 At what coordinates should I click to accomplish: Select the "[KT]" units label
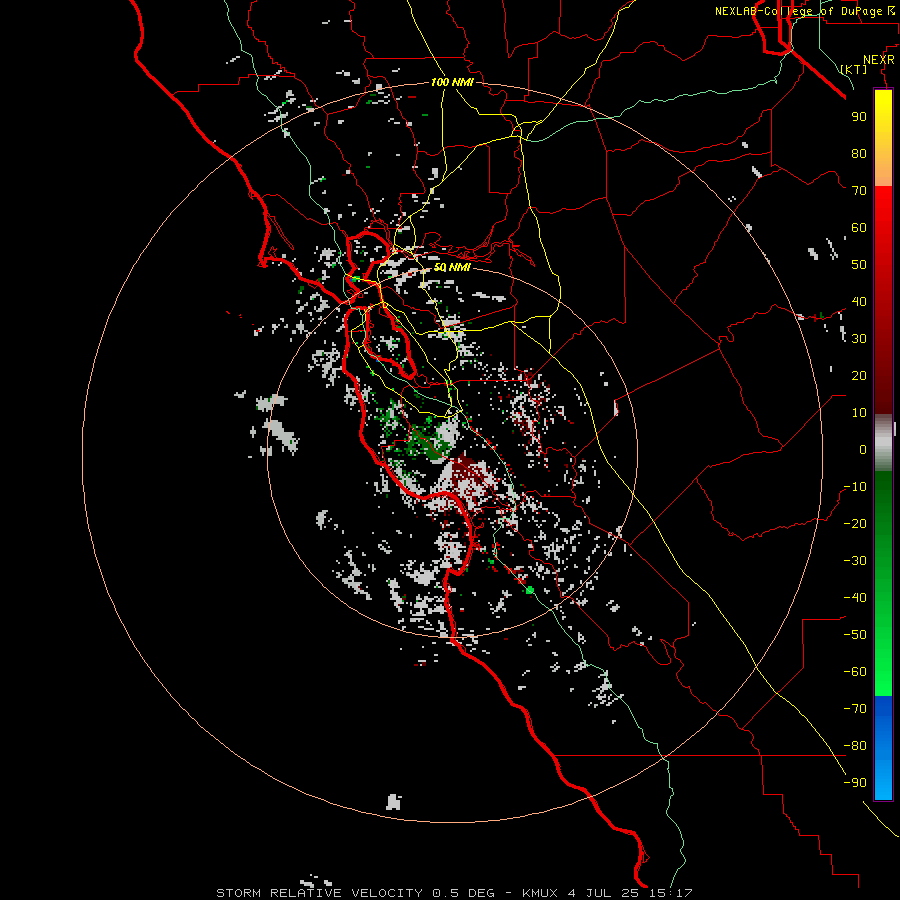pos(854,69)
